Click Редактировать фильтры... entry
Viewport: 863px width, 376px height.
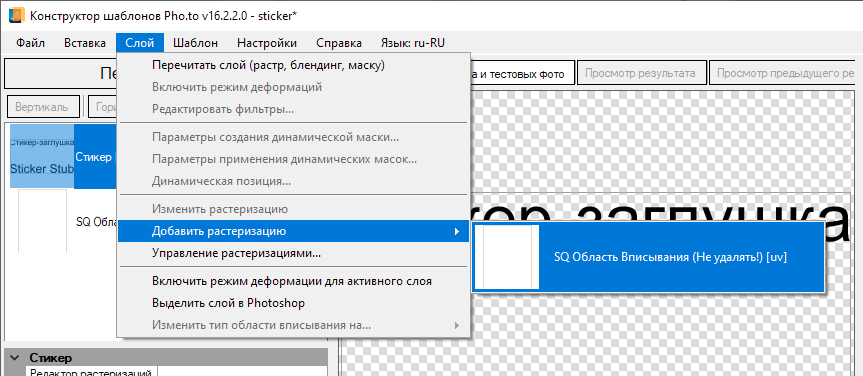[x=293, y=109]
